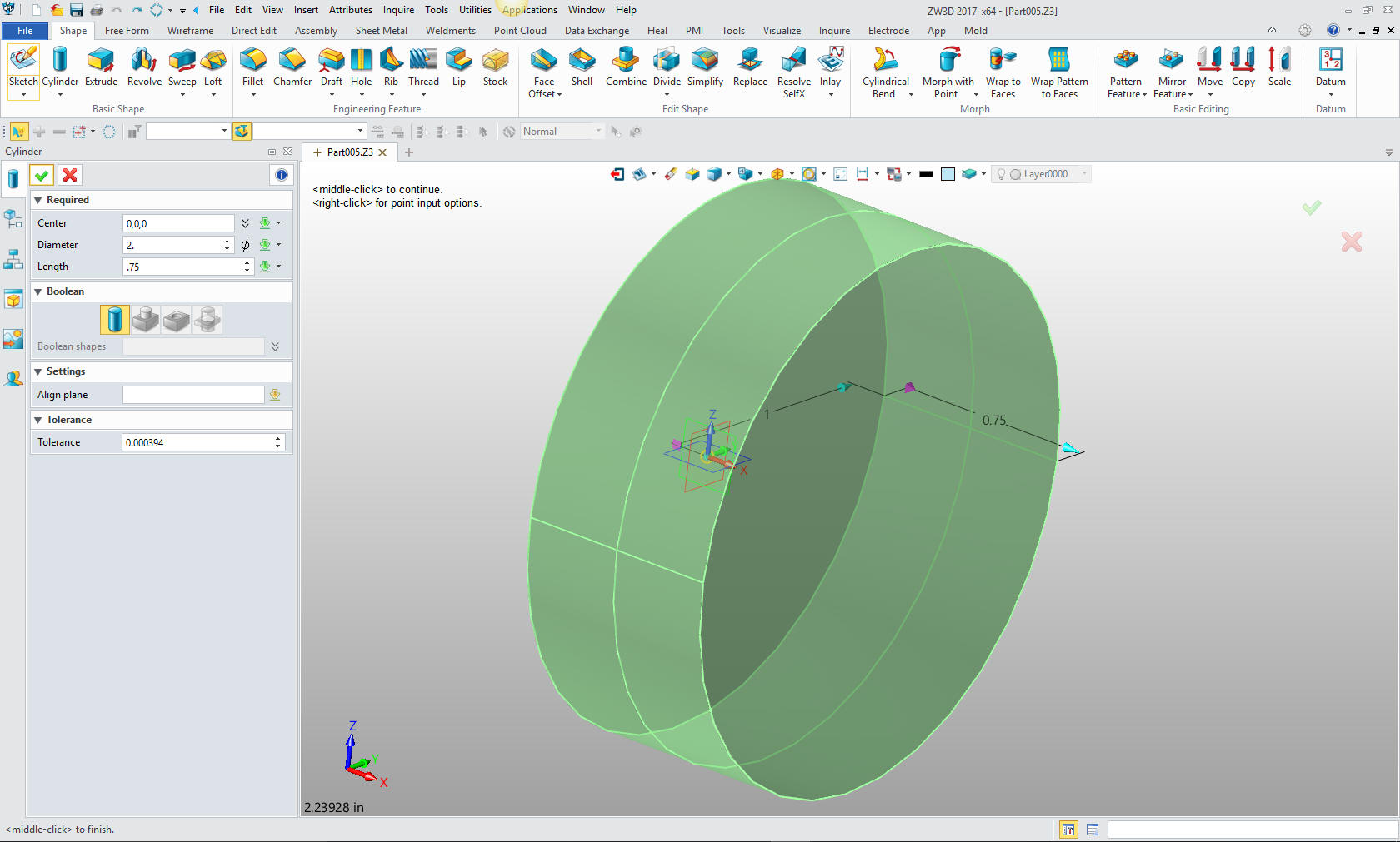Open the black line color swatch

(926, 174)
